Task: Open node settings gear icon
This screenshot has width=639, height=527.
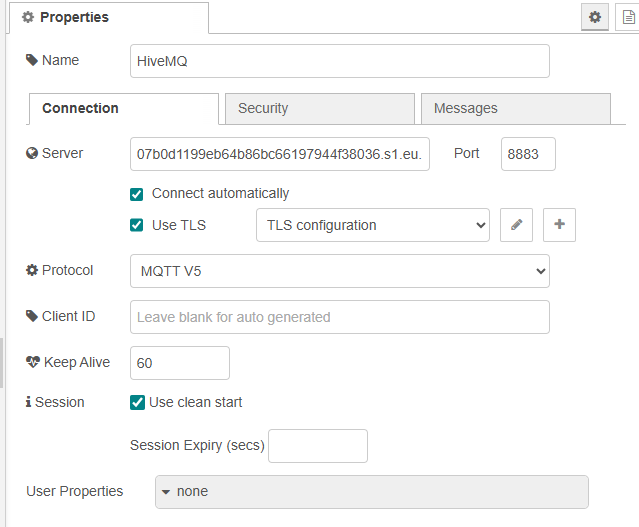Action: [x=595, y=17]
